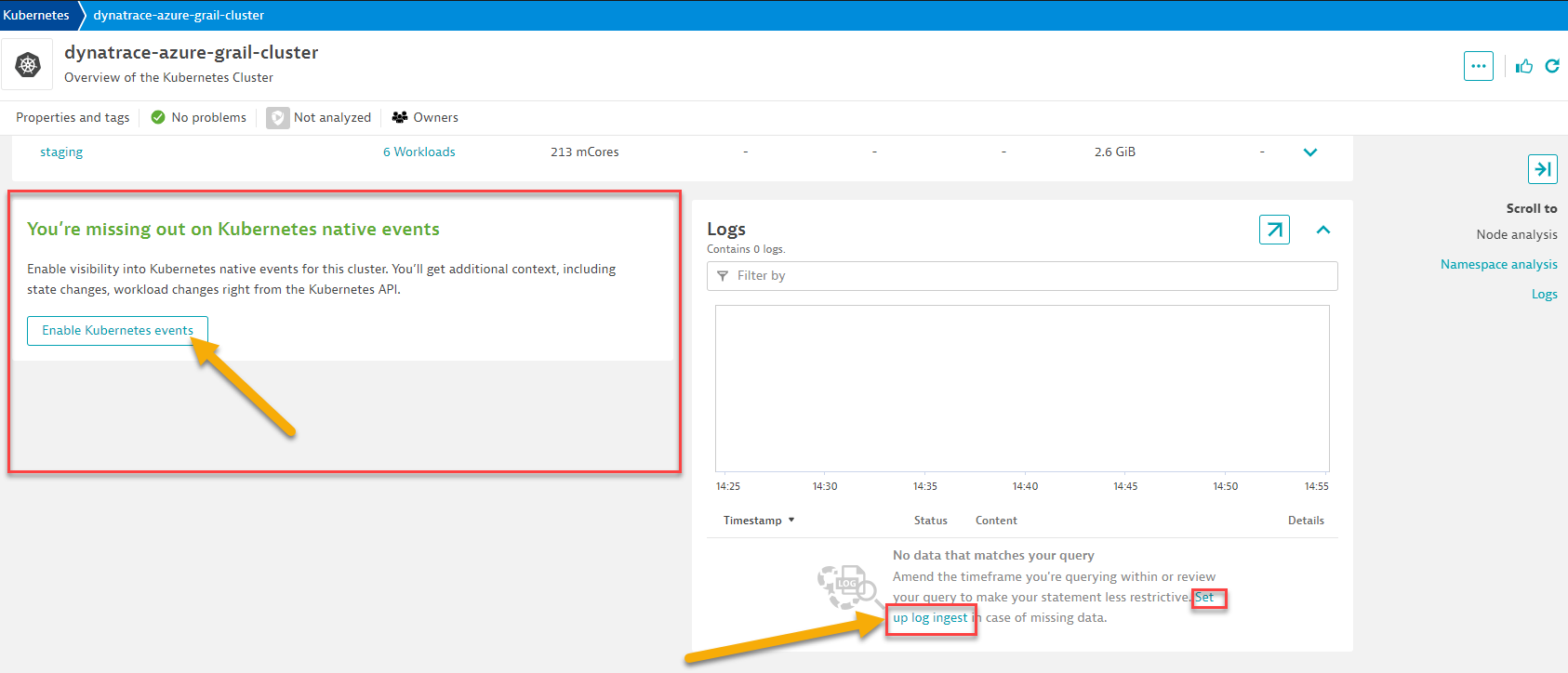Click the green No problems check icon
Viewport: 1568px width, 673px height.
pyautogui.click(x=158, y=118)
